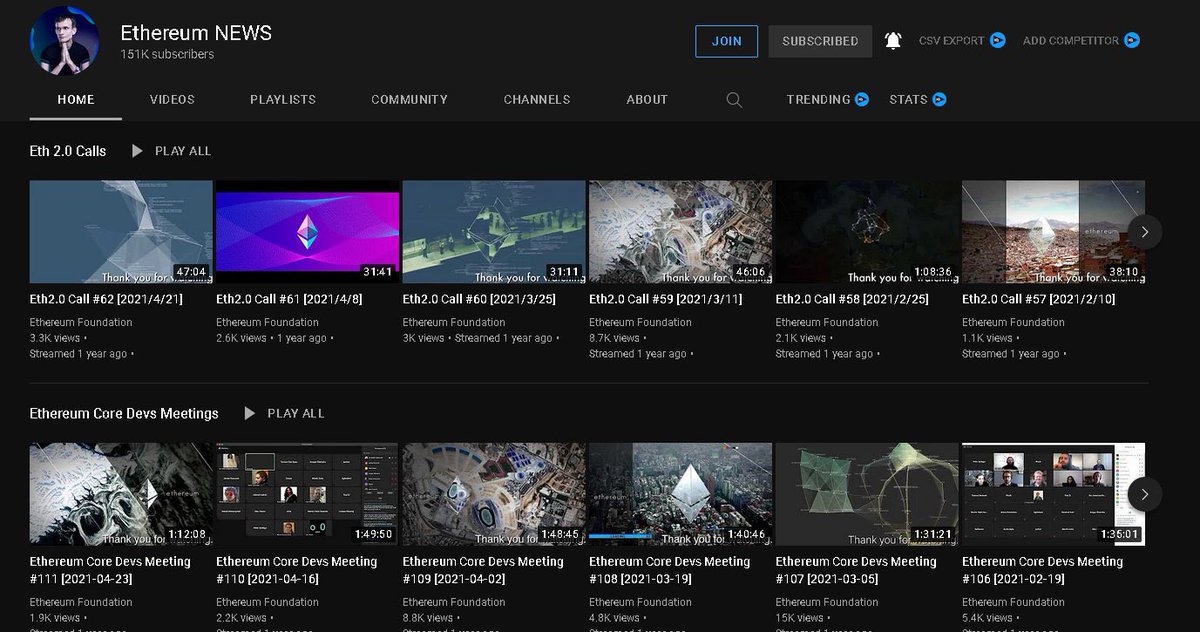The image size is (1200, 632).
Task: Open thumbnail of Eth2.0 Call #62
Action: 121,232
